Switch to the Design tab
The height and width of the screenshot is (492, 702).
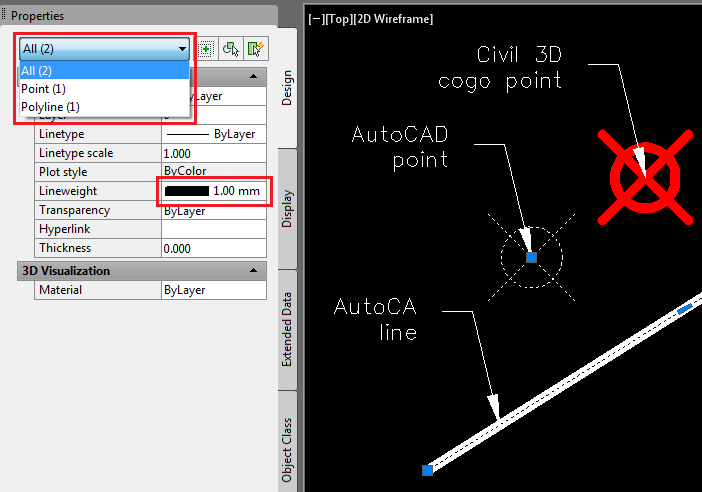[x=287, y=88]
